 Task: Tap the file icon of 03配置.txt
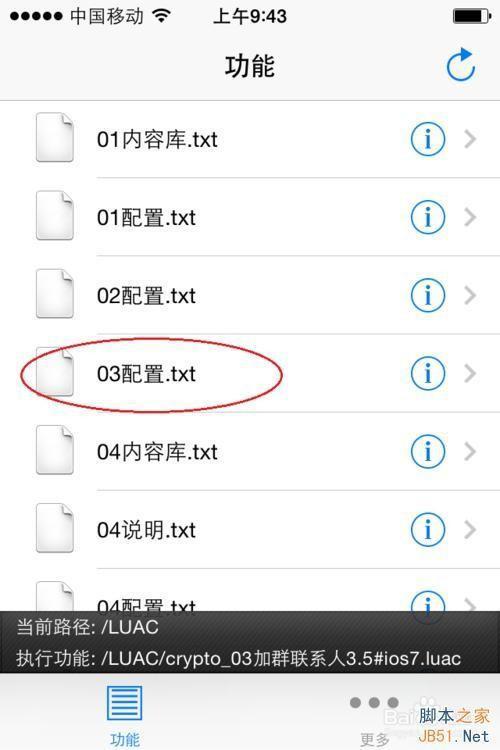pyautogui.click(x=55, y=372)
